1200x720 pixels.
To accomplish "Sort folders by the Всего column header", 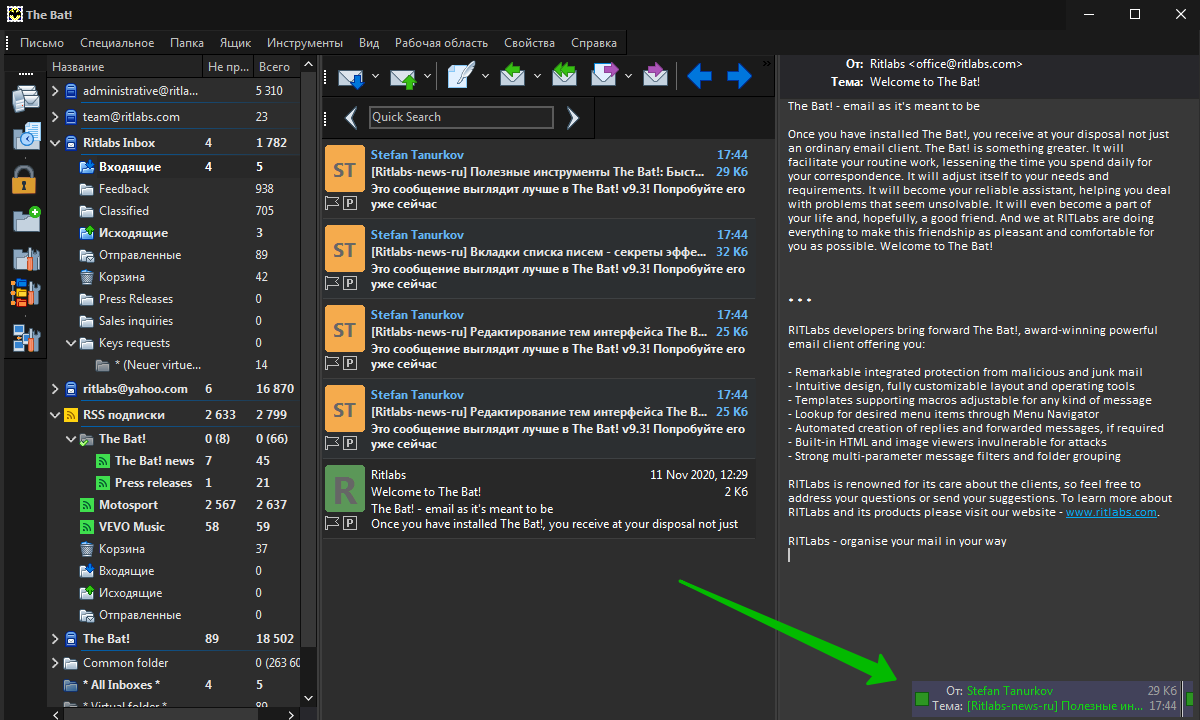I will pyautogui.click(x=275, y=67).
